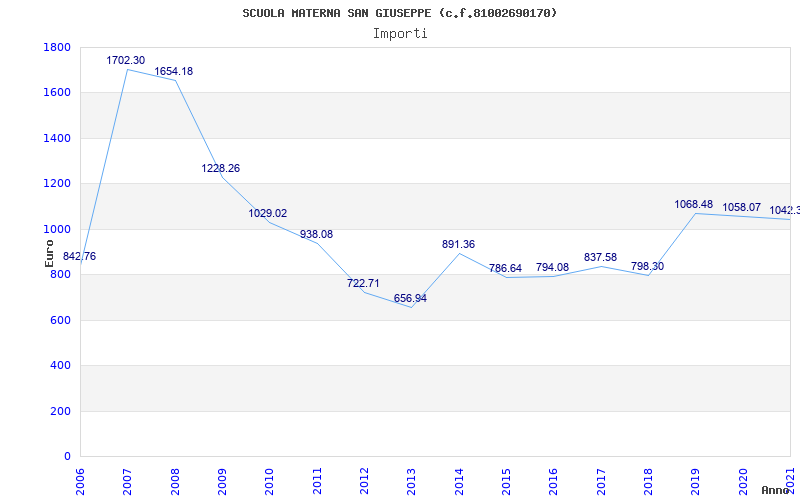Click the 722.71 value label

click(x=363, y=283)
